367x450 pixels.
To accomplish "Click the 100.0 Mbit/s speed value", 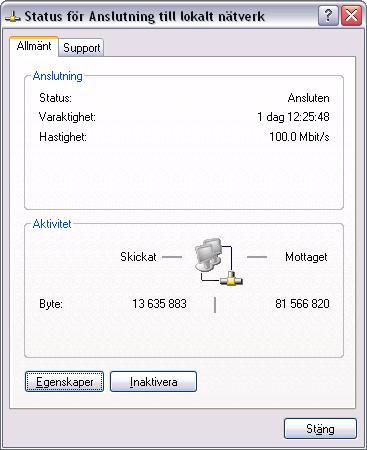I will (299, 137).
